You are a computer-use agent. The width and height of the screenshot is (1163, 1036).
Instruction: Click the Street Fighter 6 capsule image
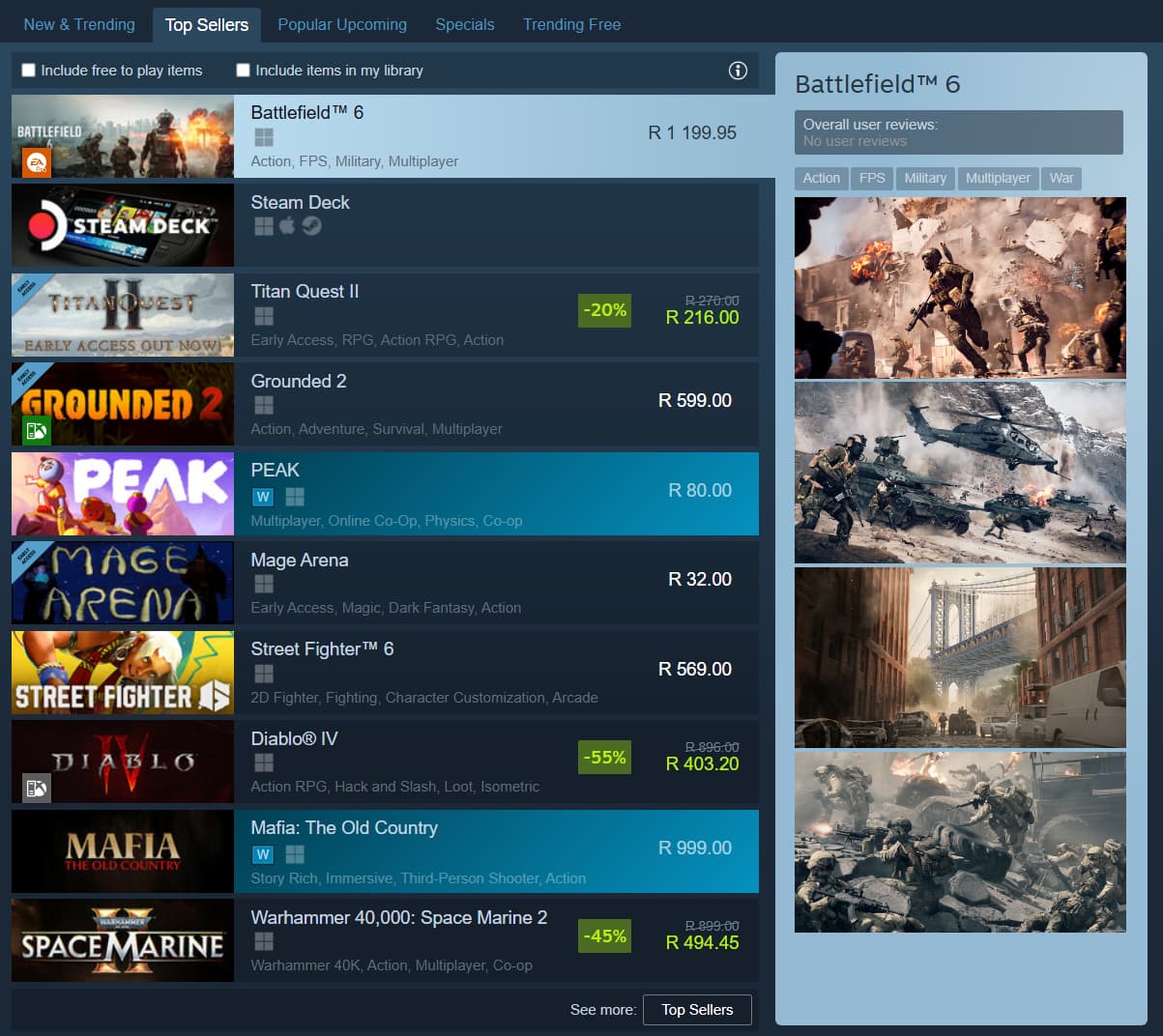coord(123,673)
